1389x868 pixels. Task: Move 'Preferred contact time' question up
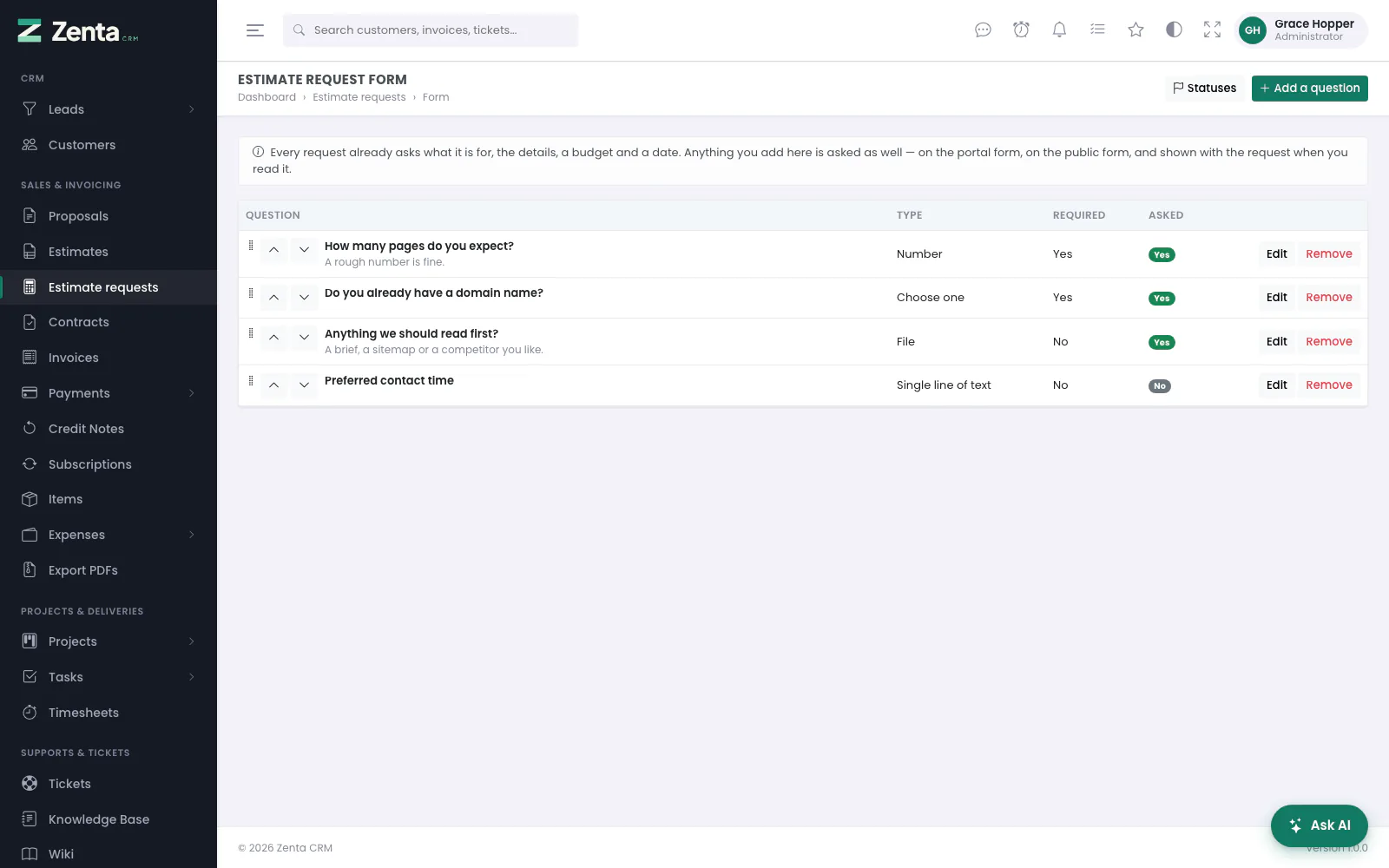point(273,385)
